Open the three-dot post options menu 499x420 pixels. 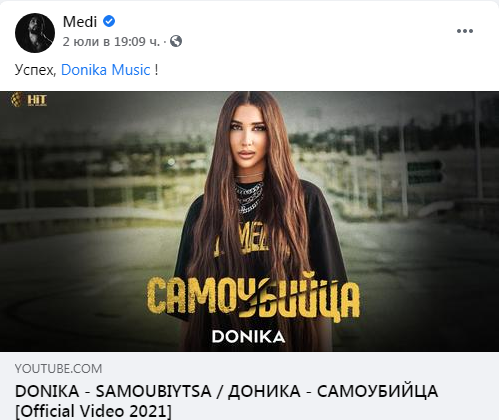click(465, 31)
